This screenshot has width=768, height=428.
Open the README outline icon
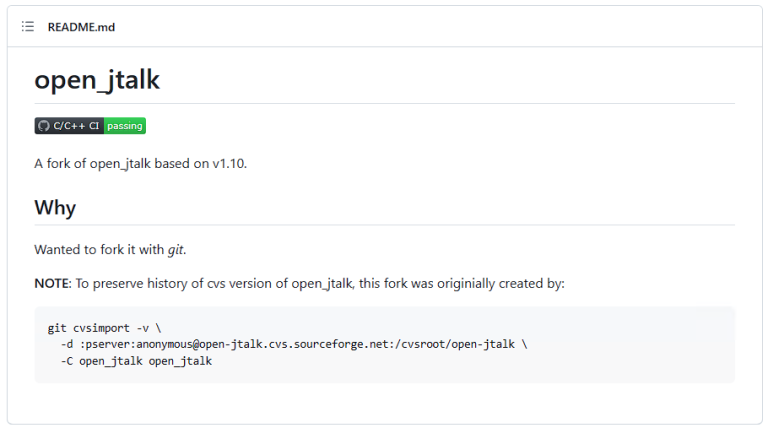point(28,27)
